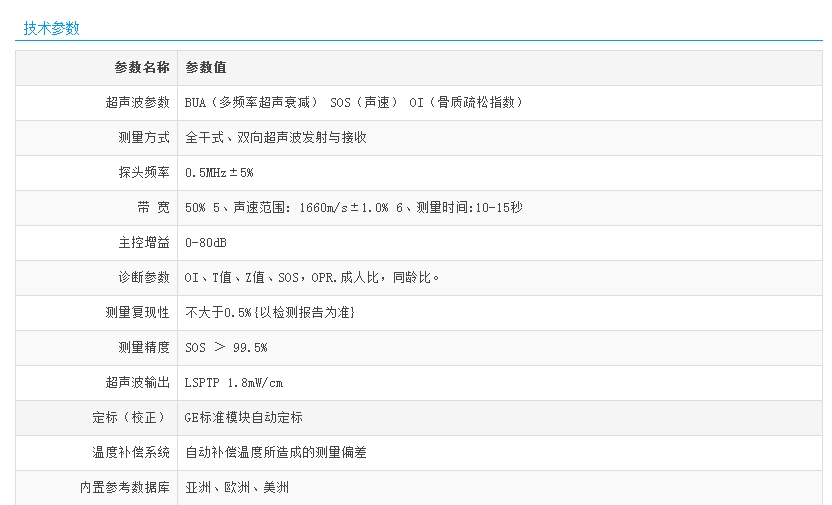Click the 0-80dB gain value

206,242
